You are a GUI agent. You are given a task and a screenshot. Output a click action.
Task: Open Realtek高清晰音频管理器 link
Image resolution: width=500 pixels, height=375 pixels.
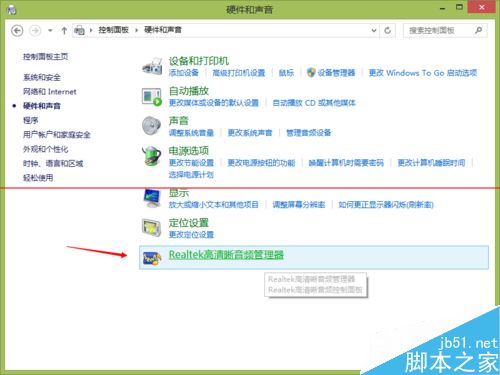click(x=226, y=255)
